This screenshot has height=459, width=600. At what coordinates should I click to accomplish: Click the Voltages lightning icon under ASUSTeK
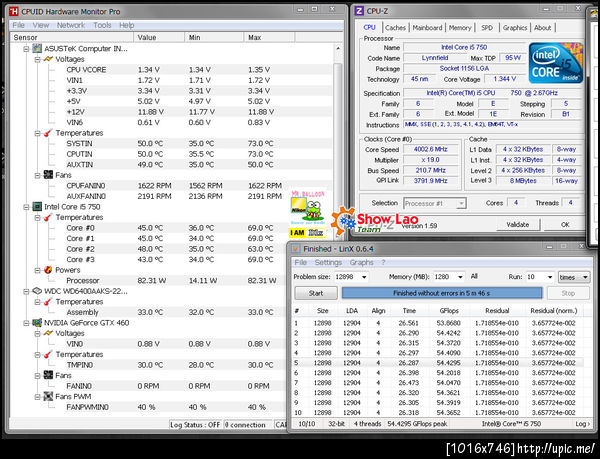click(x=48, y=59)
